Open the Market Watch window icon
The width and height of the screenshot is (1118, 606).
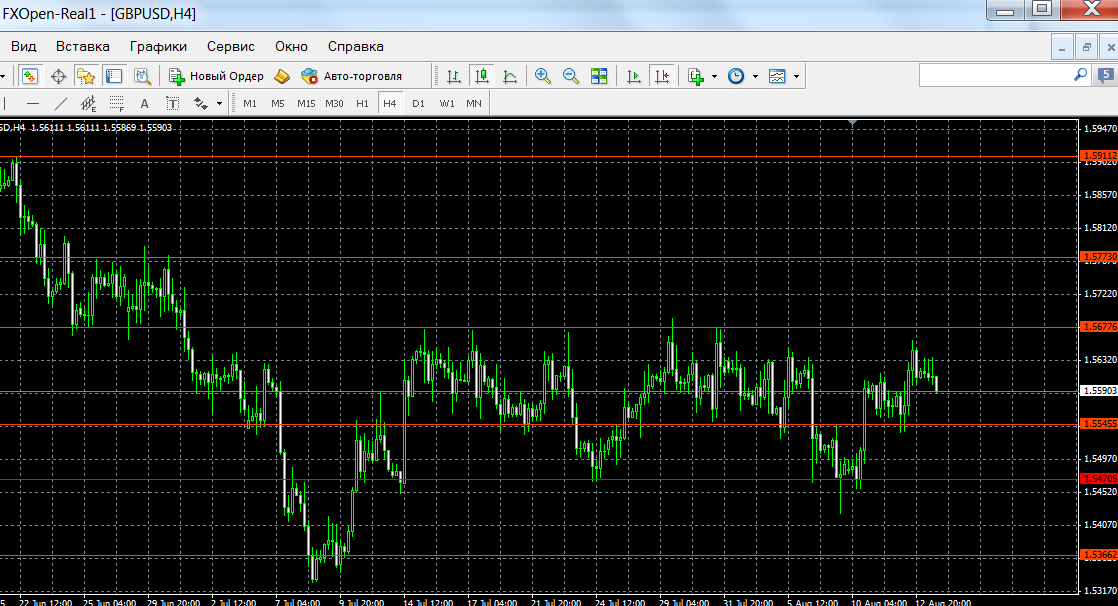tap(30, 76)
